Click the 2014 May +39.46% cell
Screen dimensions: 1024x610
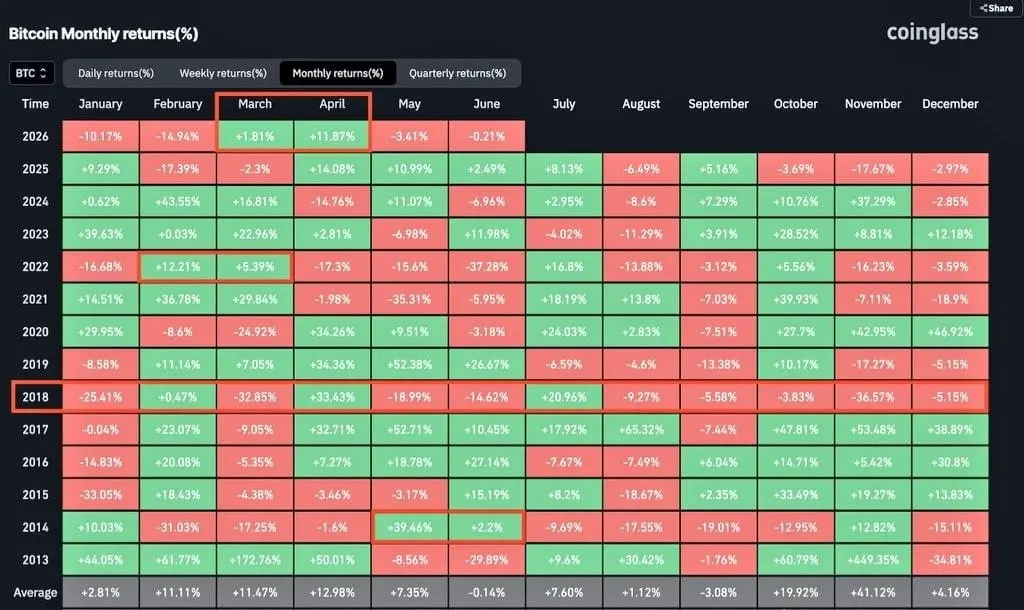pyautogui.click(x=409, y=527)
